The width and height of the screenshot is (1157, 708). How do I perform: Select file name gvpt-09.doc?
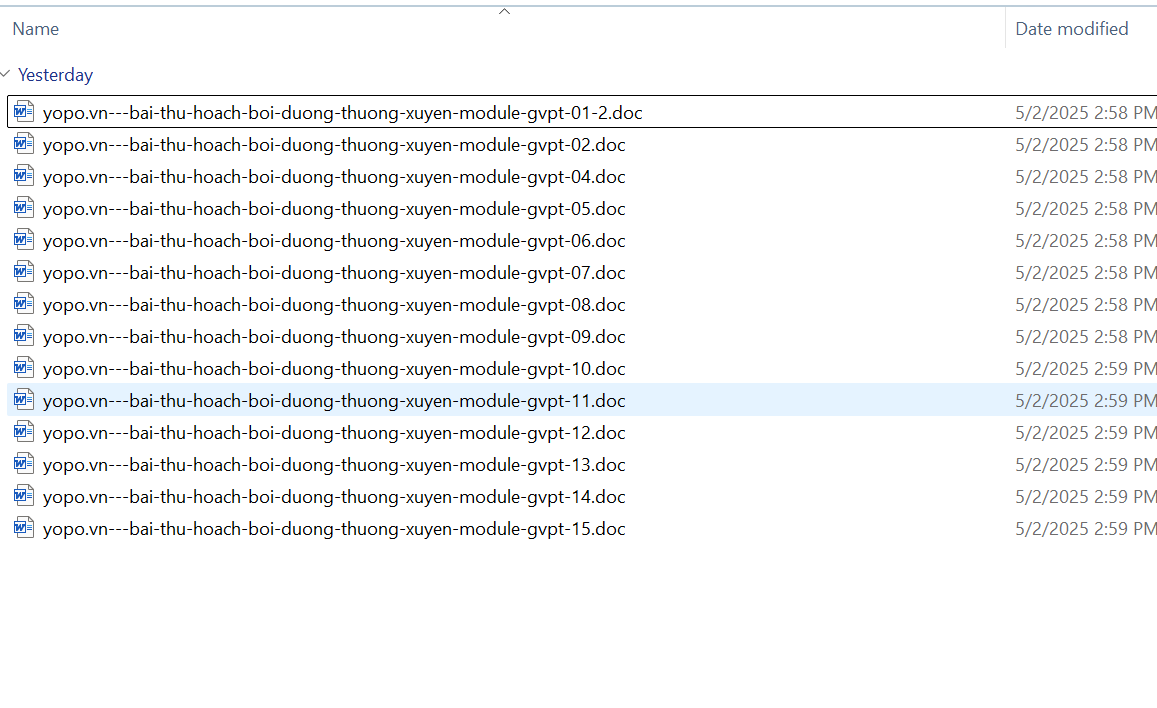tap(334, 337)
